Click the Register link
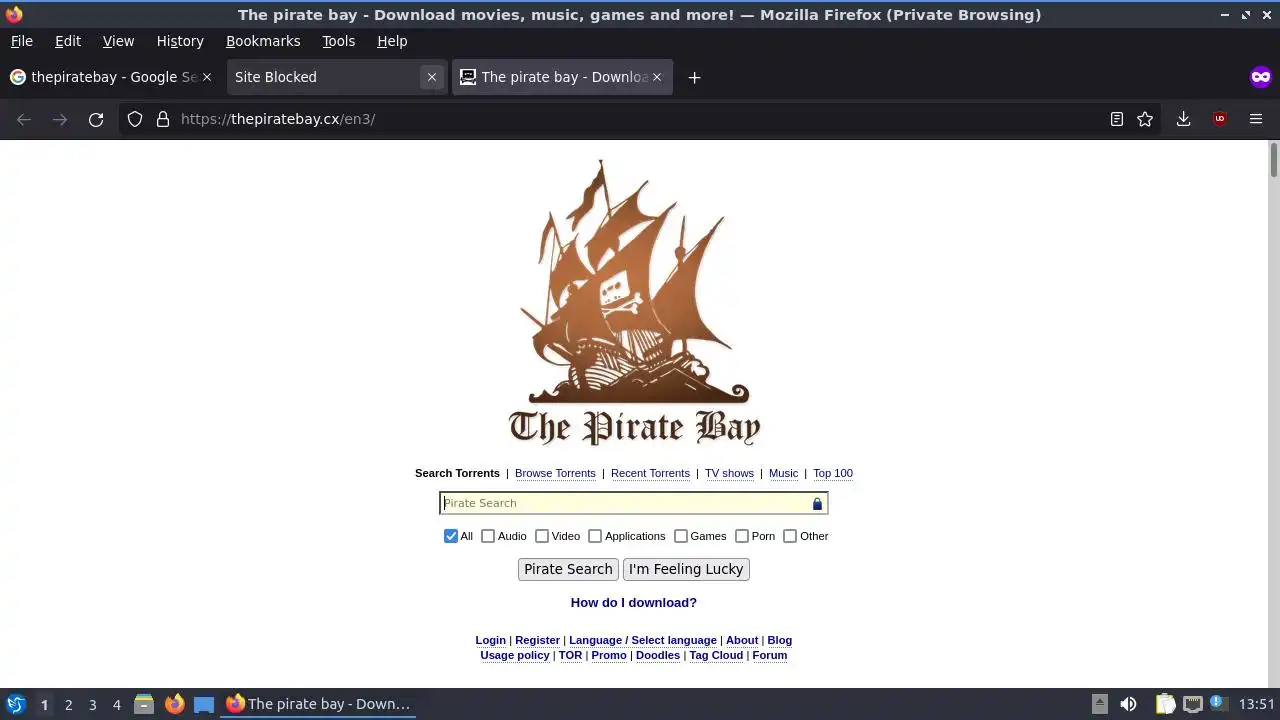Image resolution: width=1280 pixels, height=720 pixels. point(537,640)
